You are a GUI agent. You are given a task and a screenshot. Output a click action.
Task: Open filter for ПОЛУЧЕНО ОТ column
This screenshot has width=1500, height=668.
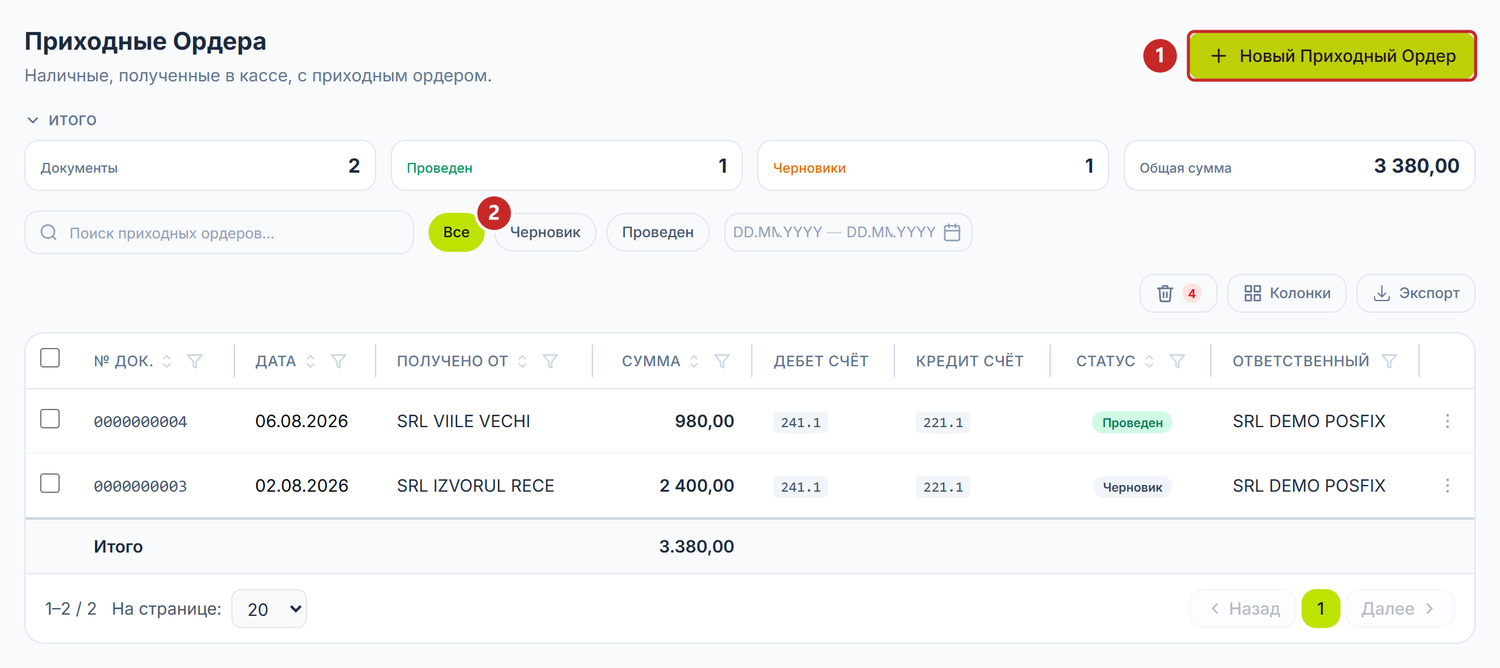coord(550,361)
